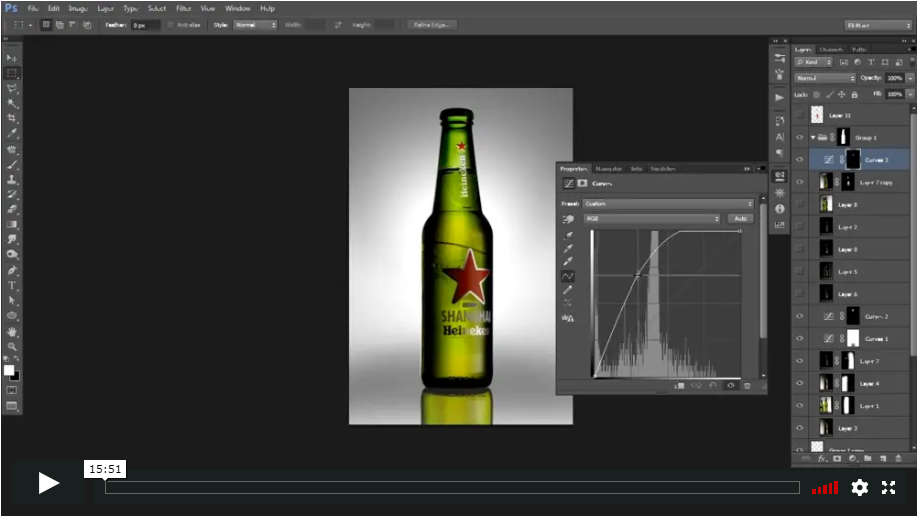Select the Pen tool
Viewport: 917px width, 517px height.
click(12, 270)
